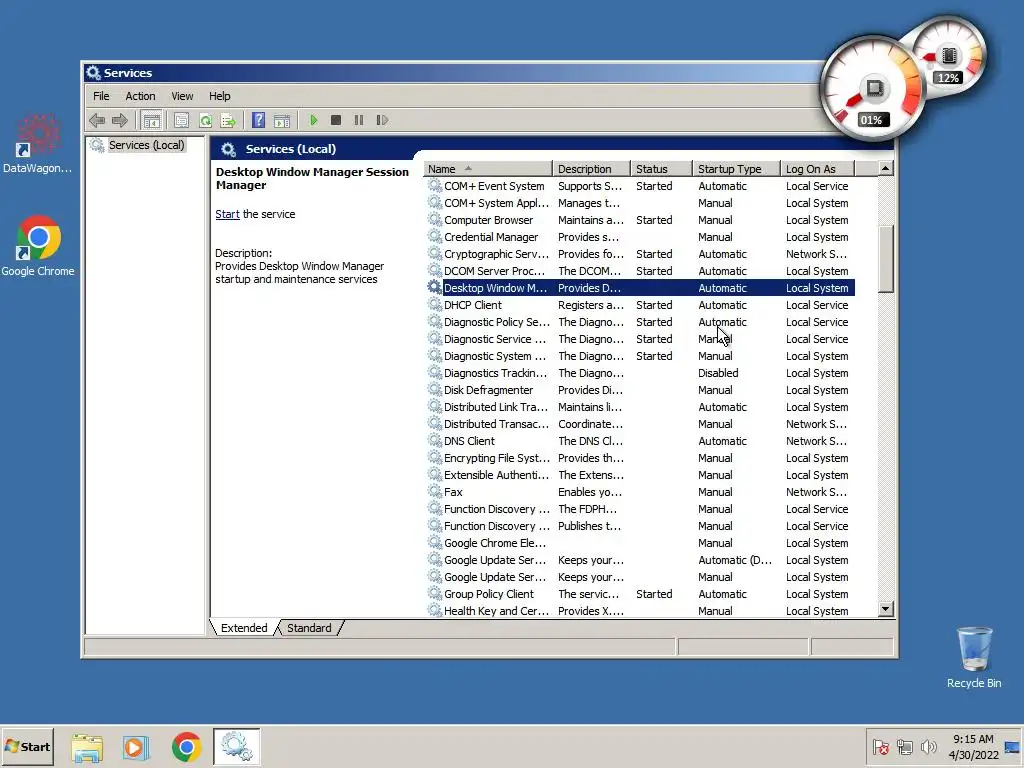Click the Export List toolbar icon
The height and width of the screenshot is (768, 1024).
pos(228,120)
